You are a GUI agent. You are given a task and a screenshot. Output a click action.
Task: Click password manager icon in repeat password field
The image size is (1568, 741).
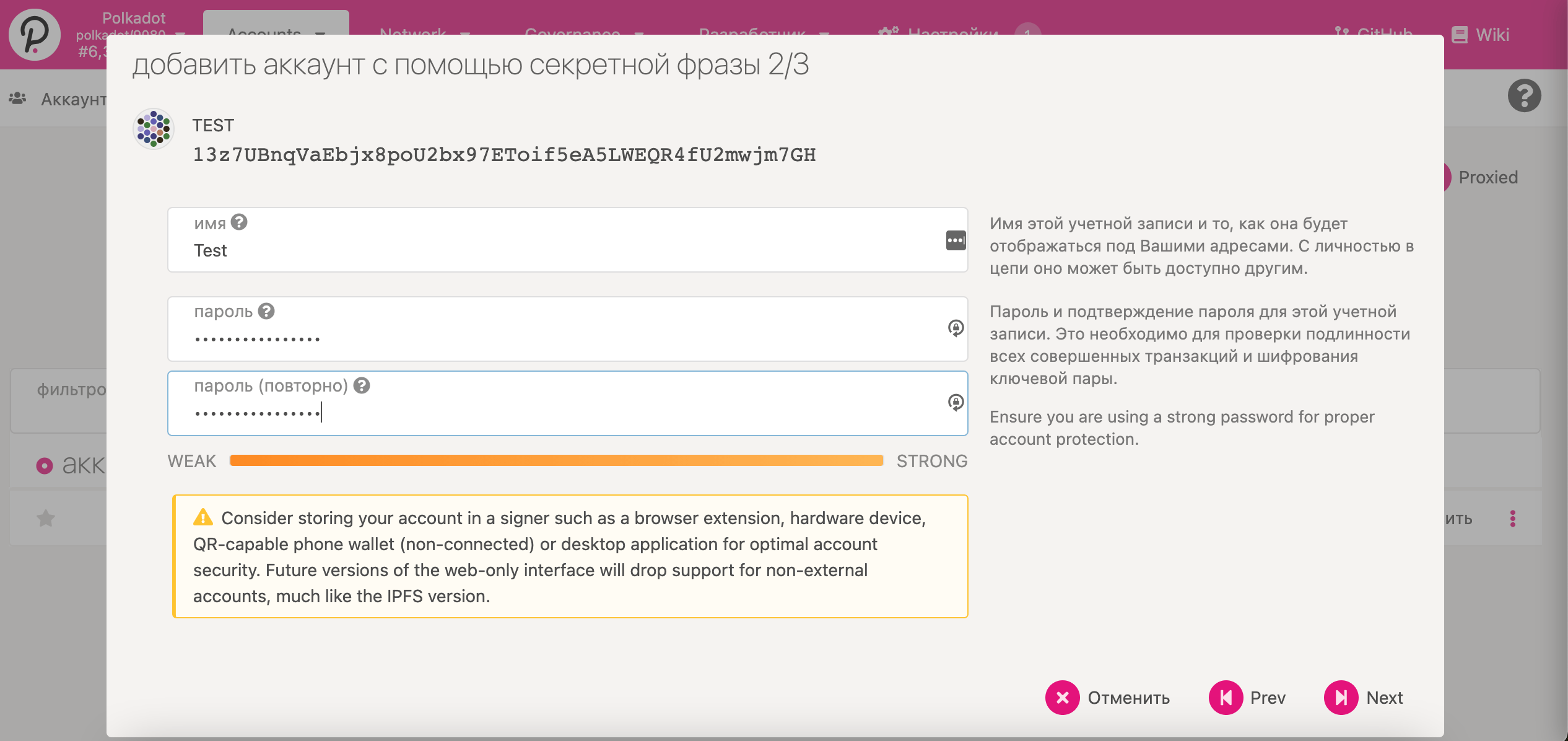(956, 403)
